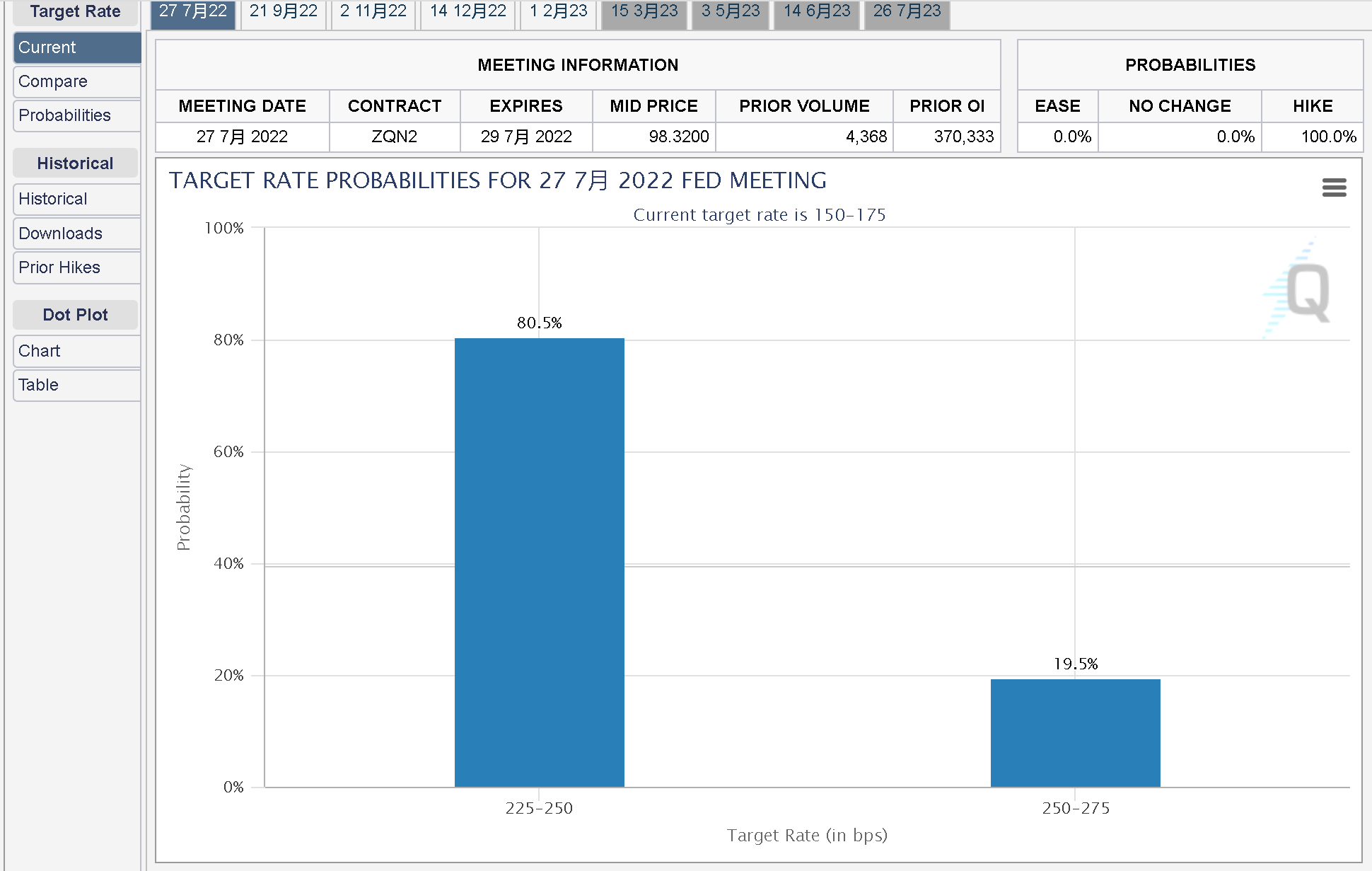Image resolution: width=1372 pixels, height=871 pixels.
Task: View Prior Hikes page
Action: tap(77, 267)
